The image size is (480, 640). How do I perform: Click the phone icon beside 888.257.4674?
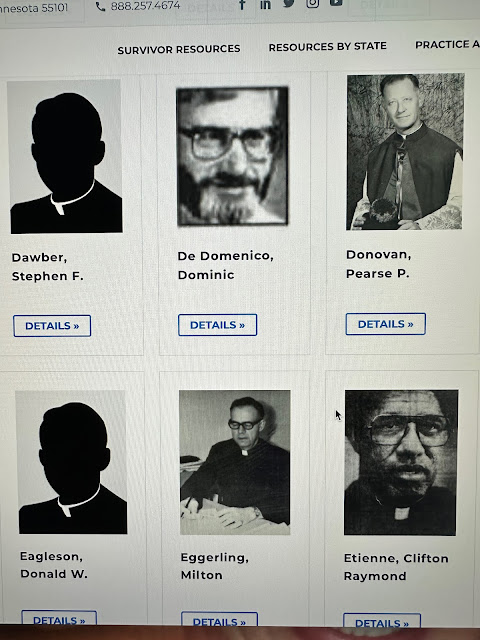point(100,7)
